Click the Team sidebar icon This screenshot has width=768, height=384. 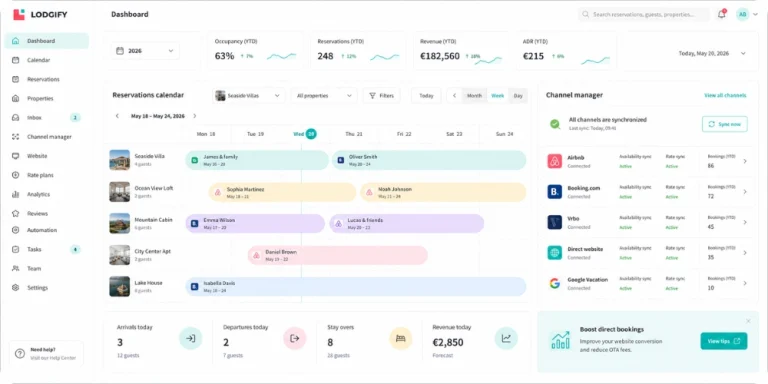pos(15,268)
